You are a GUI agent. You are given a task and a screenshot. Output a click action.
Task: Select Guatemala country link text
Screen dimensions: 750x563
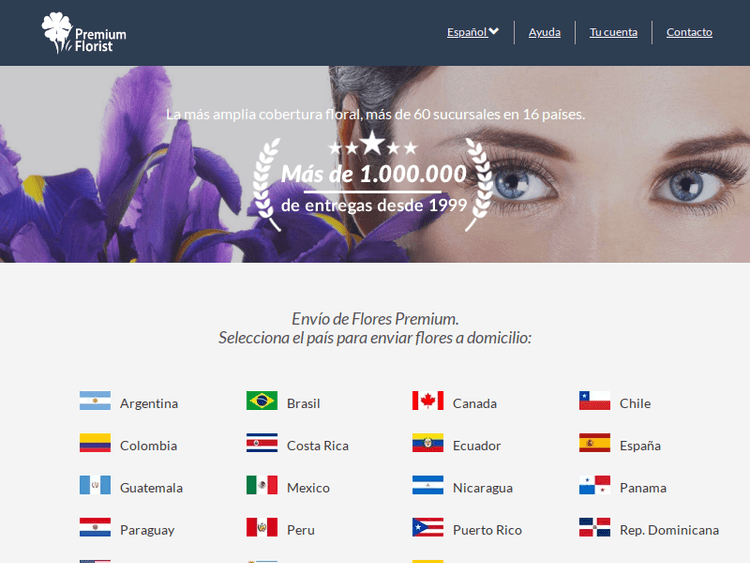click(x=151, y=488)
